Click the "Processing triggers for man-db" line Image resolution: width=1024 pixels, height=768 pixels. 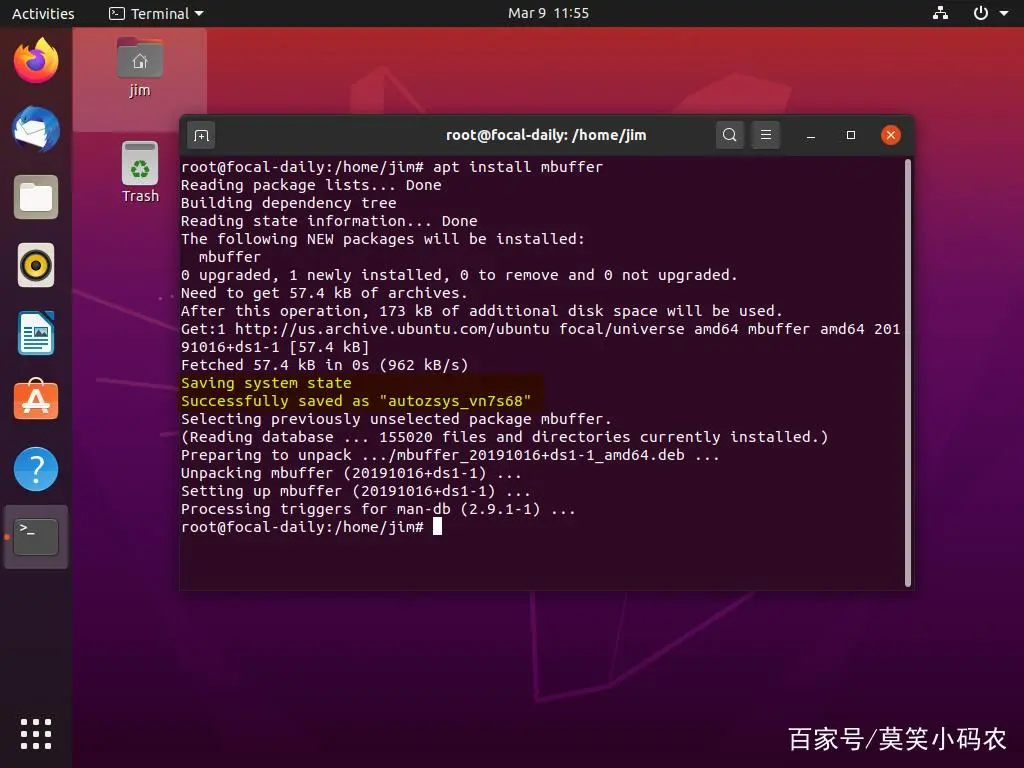coord(378,509)
